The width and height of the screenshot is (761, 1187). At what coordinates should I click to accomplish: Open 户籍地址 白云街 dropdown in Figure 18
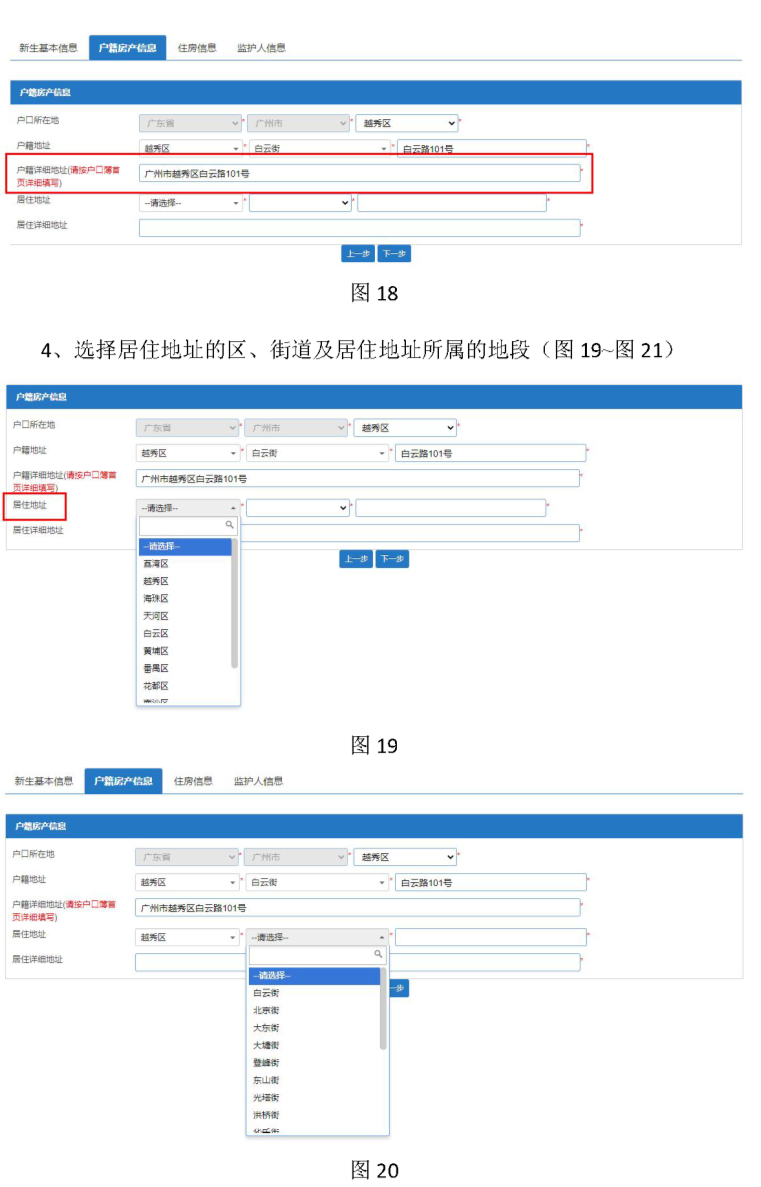(x=320, y=148)
